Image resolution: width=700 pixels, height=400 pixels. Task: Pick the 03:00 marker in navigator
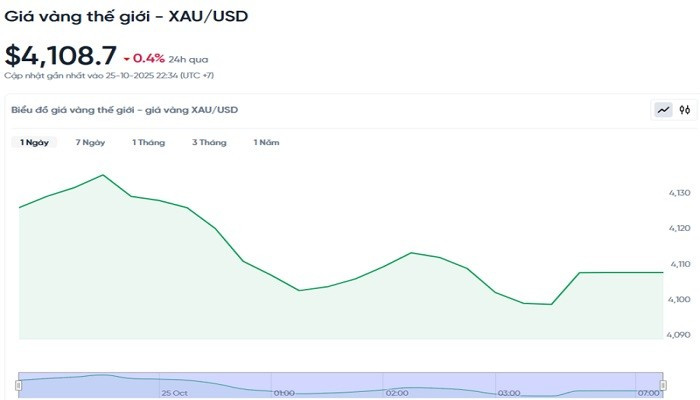(509, 393)
